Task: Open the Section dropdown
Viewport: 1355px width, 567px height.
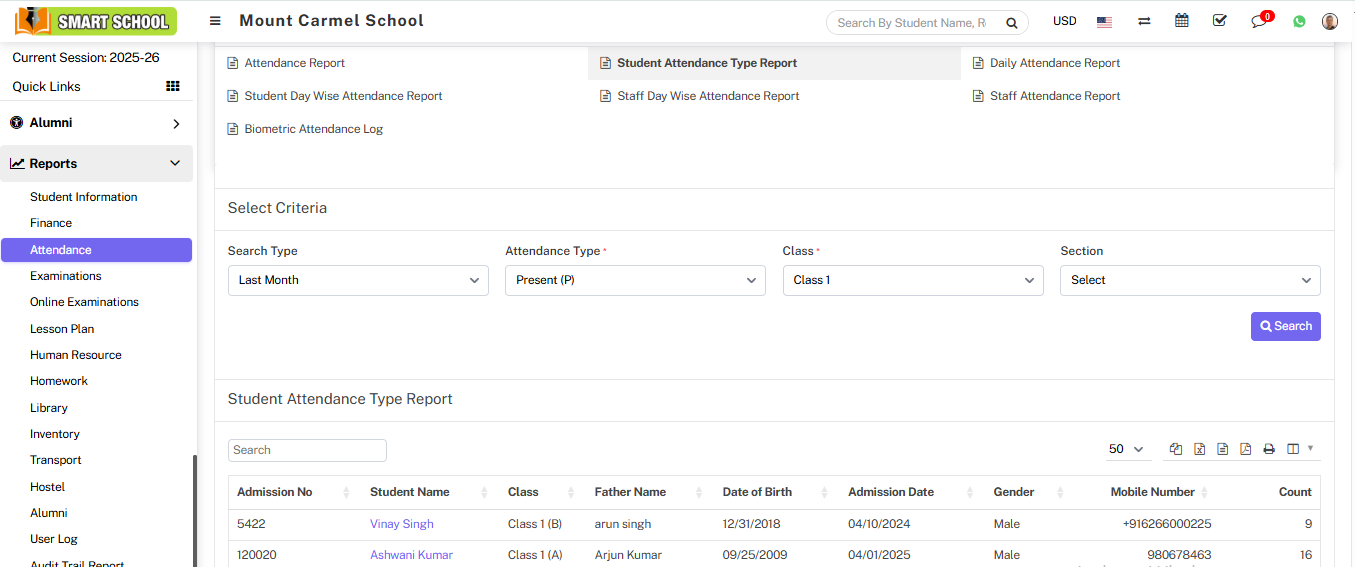Action: point(1190,280)
